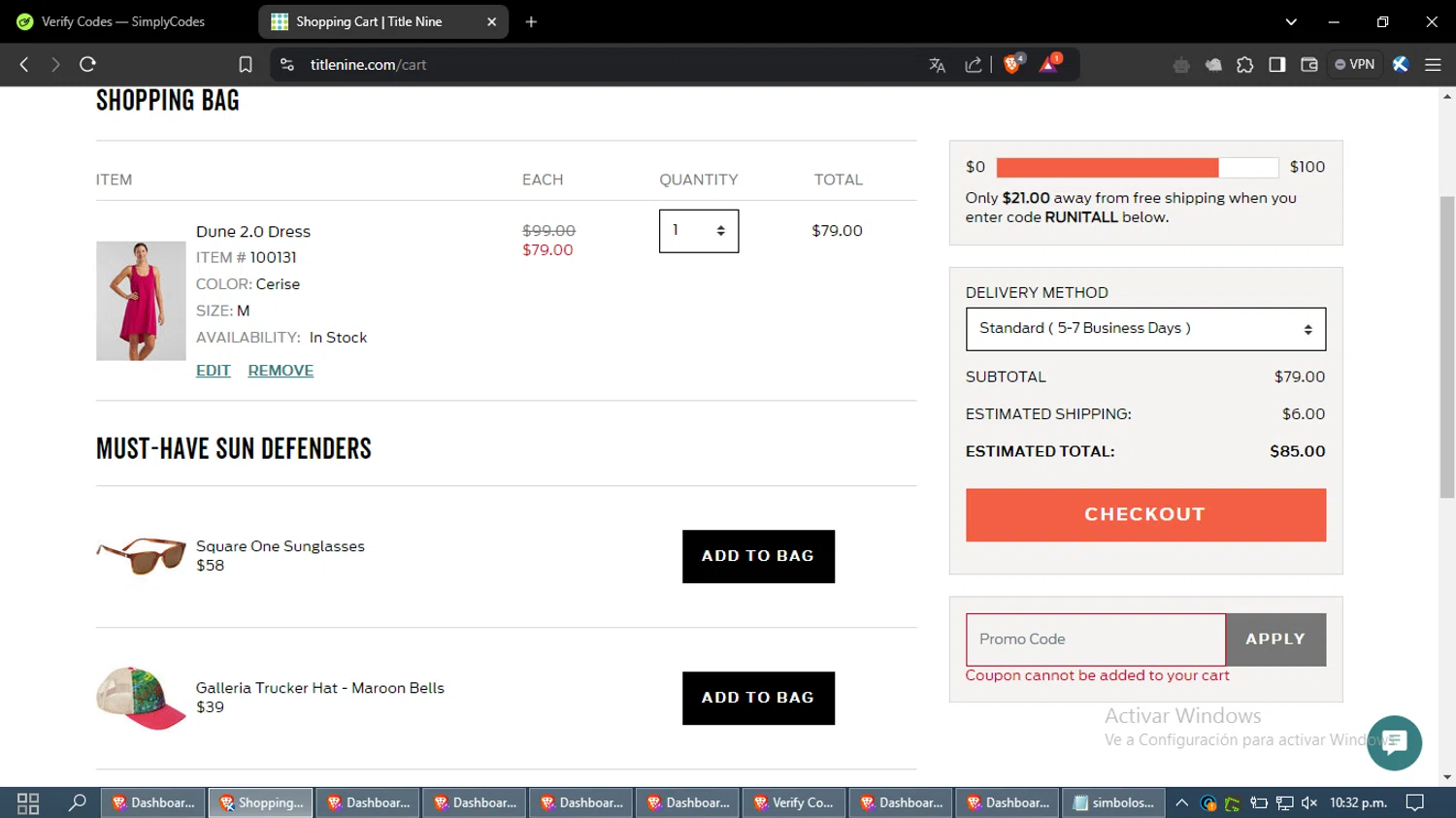Open the Brave Shields panel
1456x818 pixels.
click(1012, 64)
